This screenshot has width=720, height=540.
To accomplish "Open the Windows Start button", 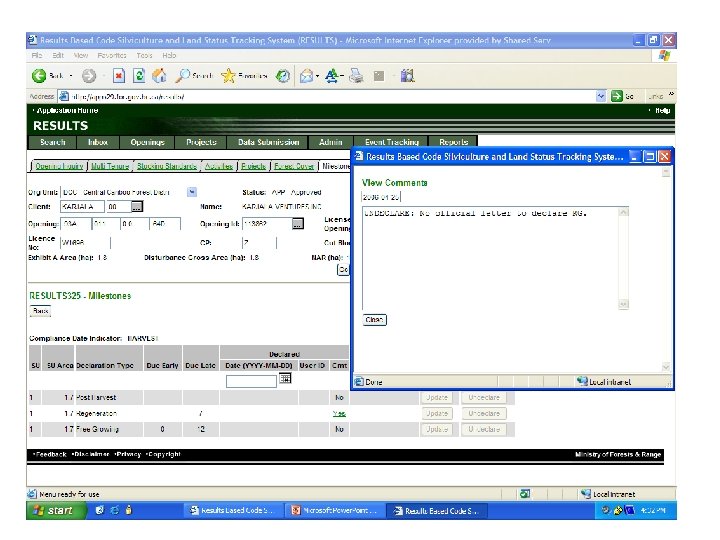I will click(55, 510).
